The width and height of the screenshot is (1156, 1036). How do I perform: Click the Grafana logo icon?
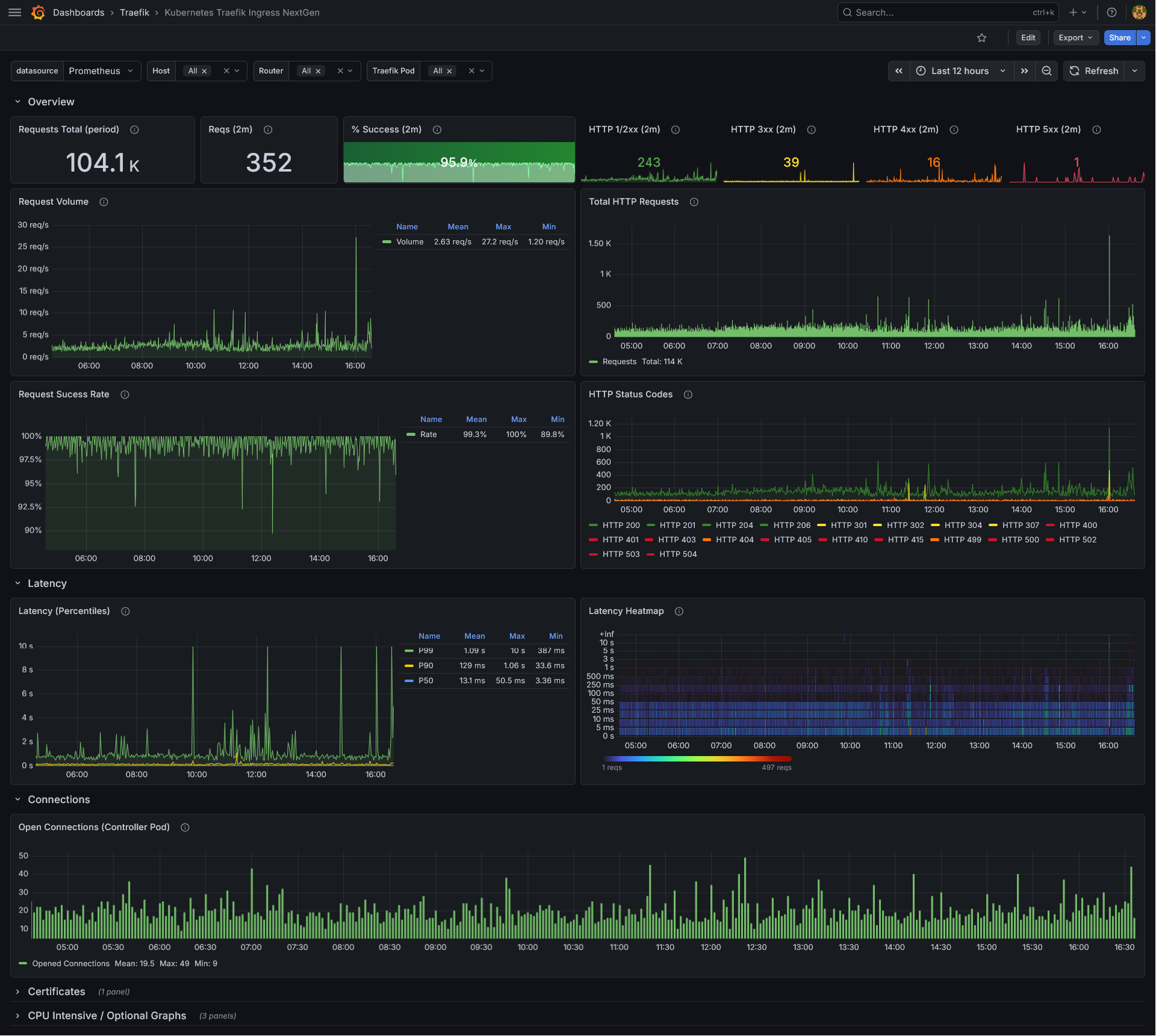(x=38, y=12)
